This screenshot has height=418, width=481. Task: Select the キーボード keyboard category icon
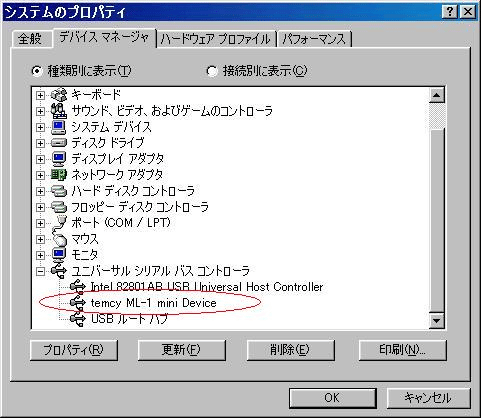[x=59, y=95]
